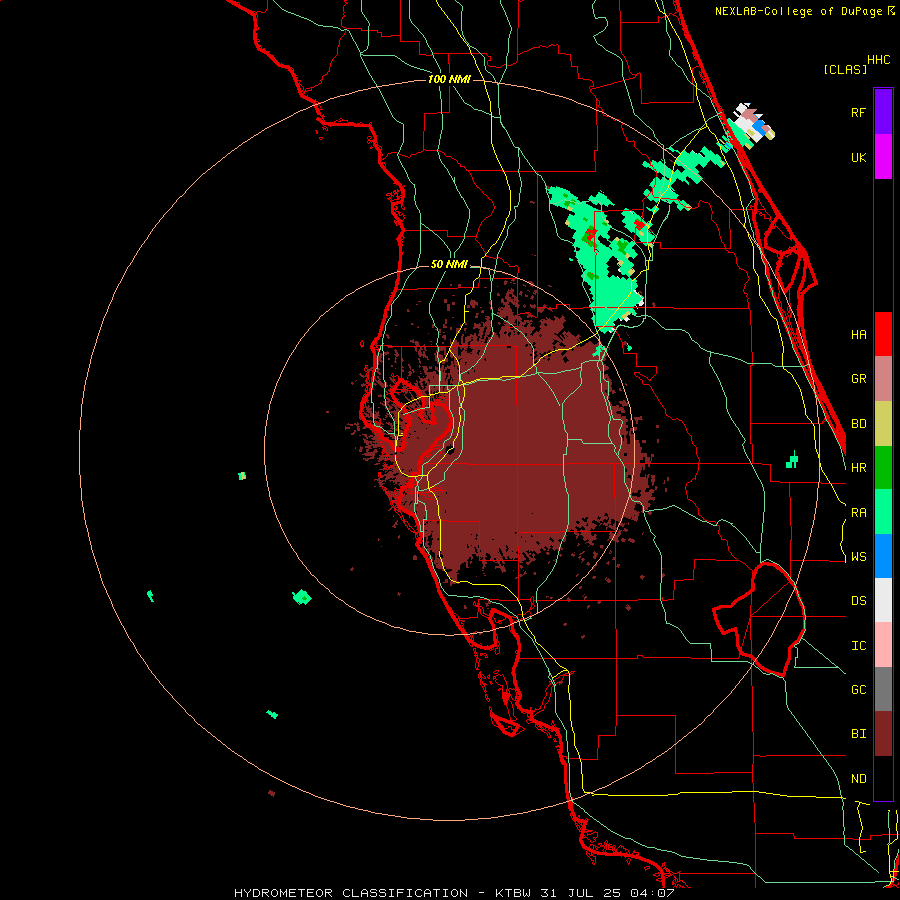The image size is (900, 900).
Task: Click the BI legend label
Action: [x=858, y=734]
